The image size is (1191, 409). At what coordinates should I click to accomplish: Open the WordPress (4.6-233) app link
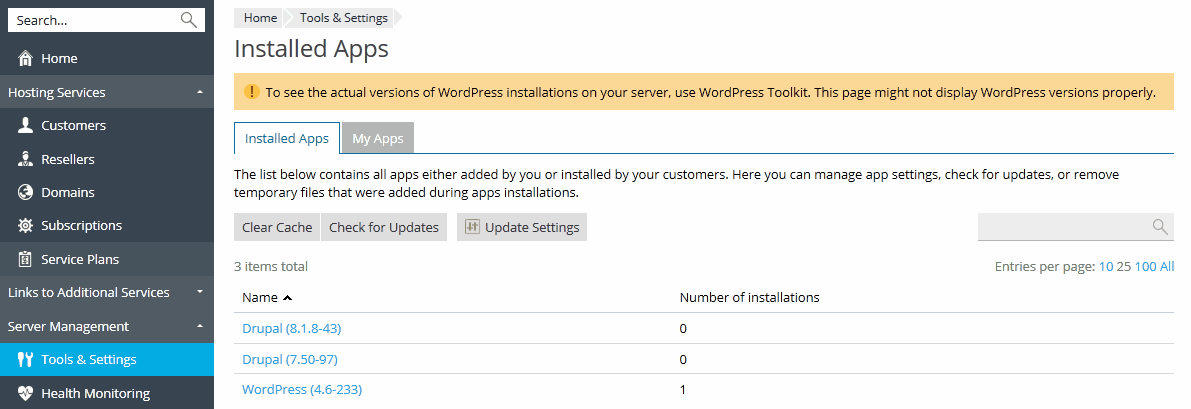pyautogui.click(x=302, y=389)
